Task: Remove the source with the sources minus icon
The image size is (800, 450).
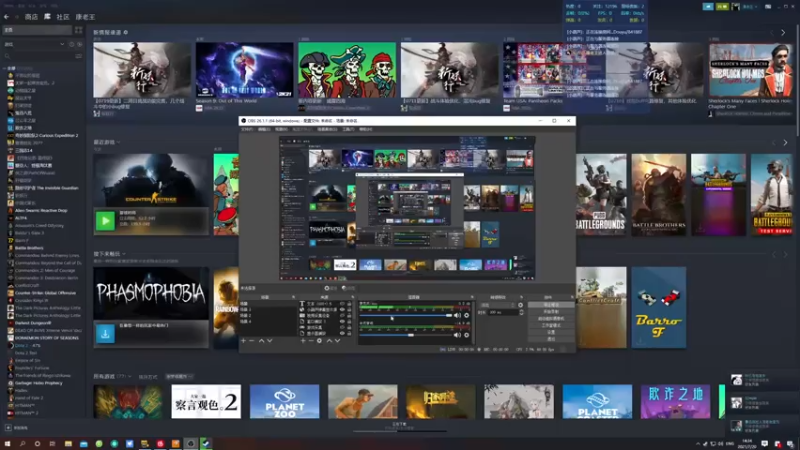Action: (x=311, y=340)
